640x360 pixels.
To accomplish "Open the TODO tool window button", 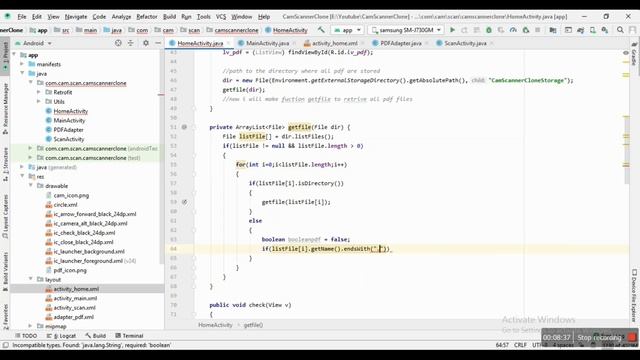I will click(x=26, y=336).
